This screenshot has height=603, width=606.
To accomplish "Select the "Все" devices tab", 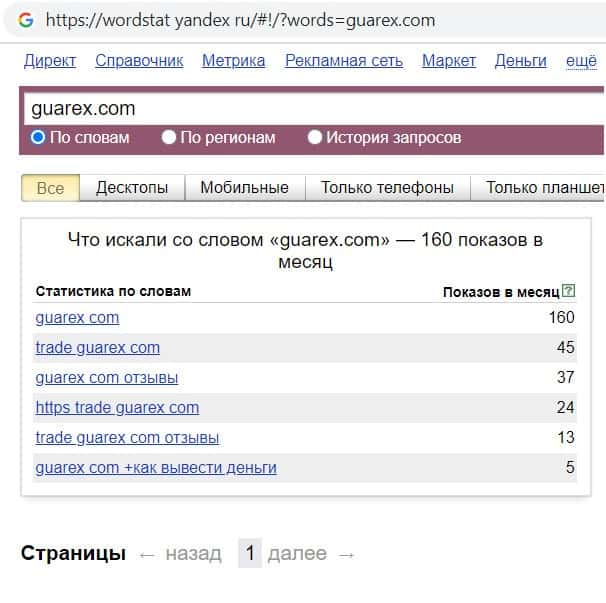I will [x=50, y=187].
